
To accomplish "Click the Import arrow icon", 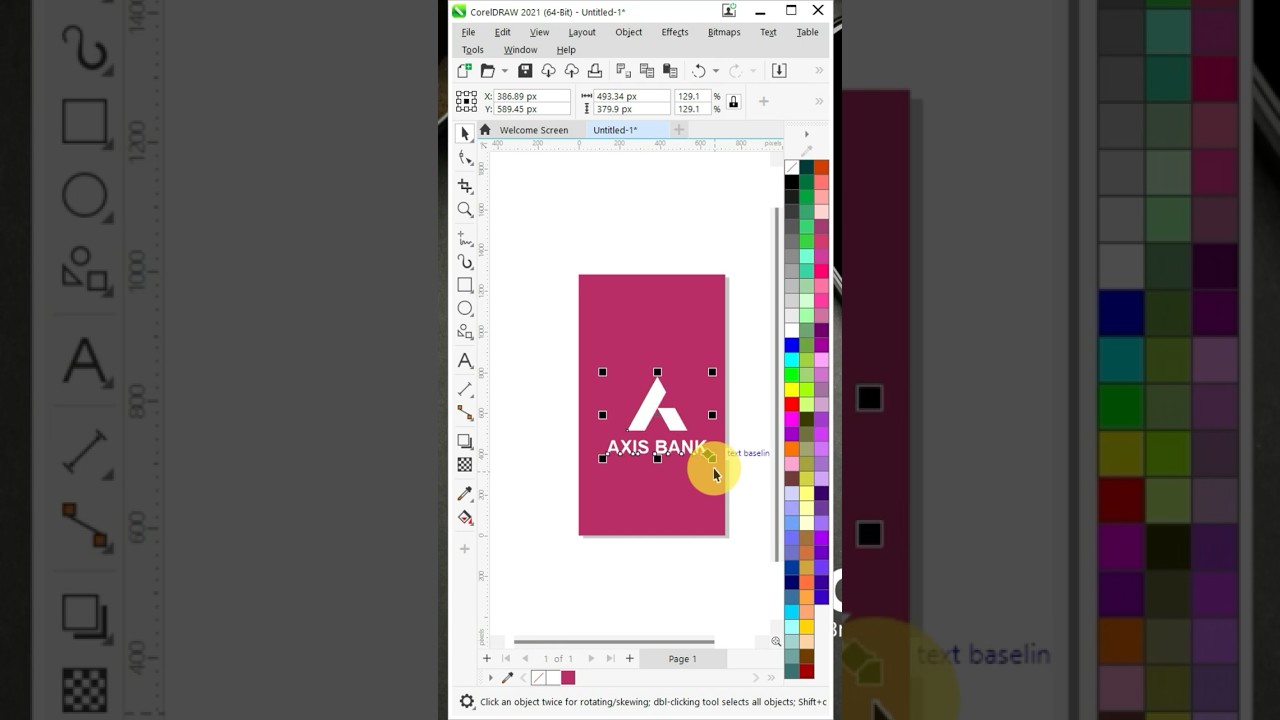I will click(779, 71).
